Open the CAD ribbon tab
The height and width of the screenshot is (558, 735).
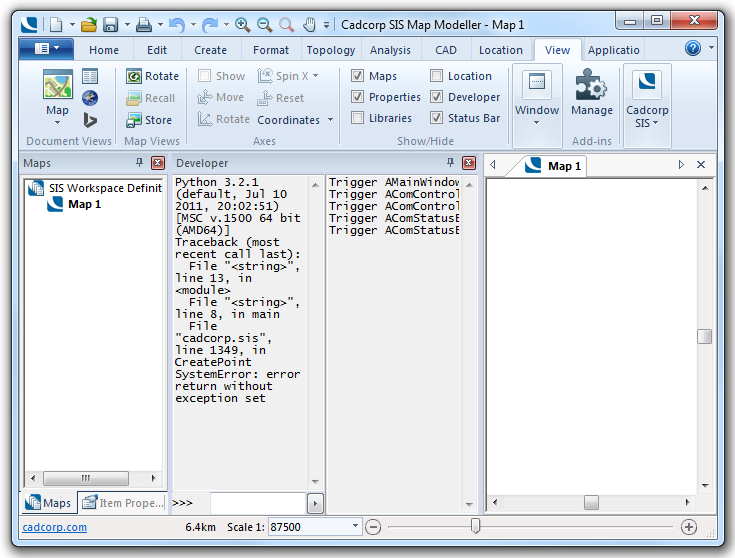pos(446,50)
